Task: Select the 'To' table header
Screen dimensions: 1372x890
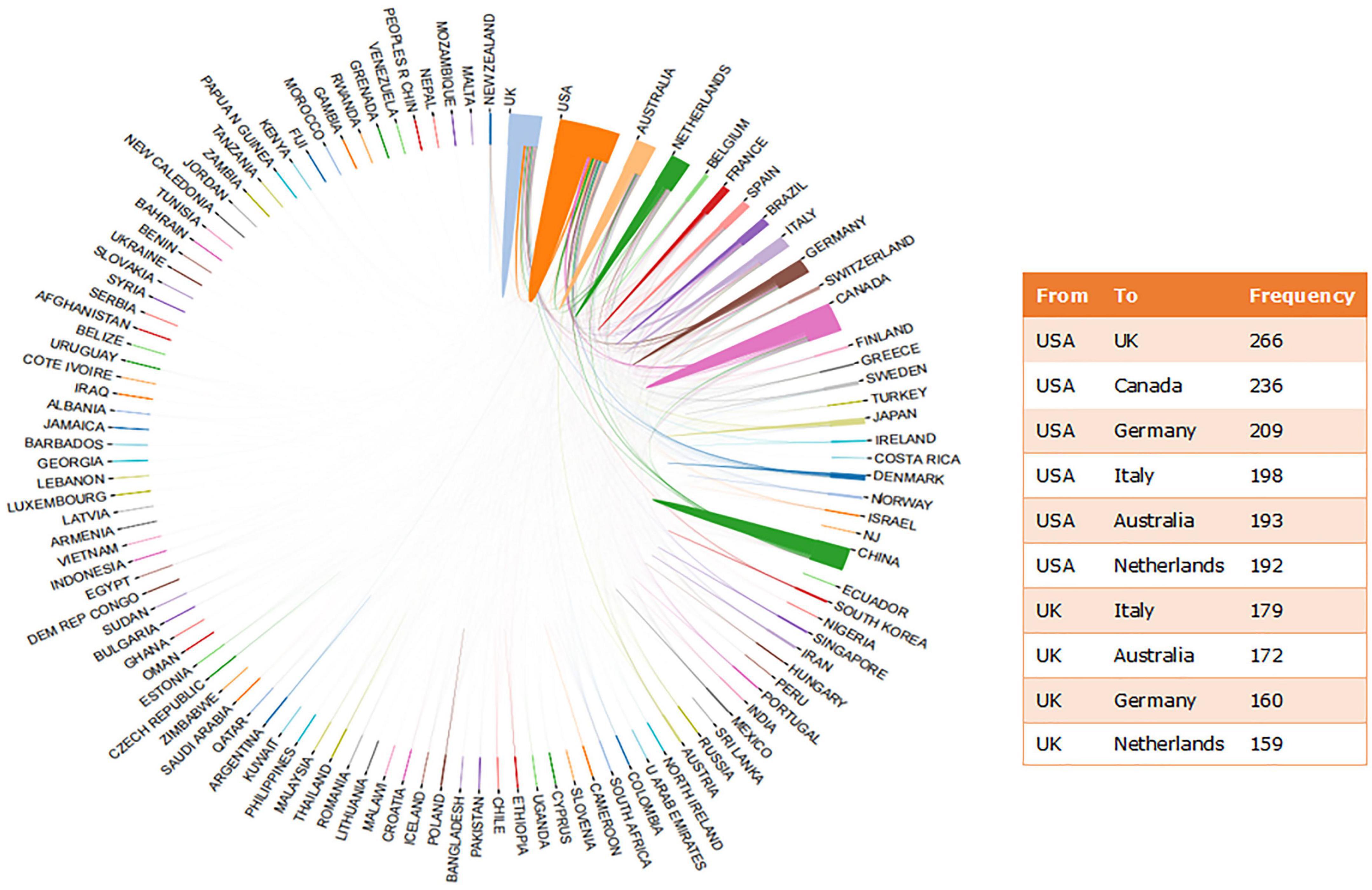Action: pos(1125,296)
